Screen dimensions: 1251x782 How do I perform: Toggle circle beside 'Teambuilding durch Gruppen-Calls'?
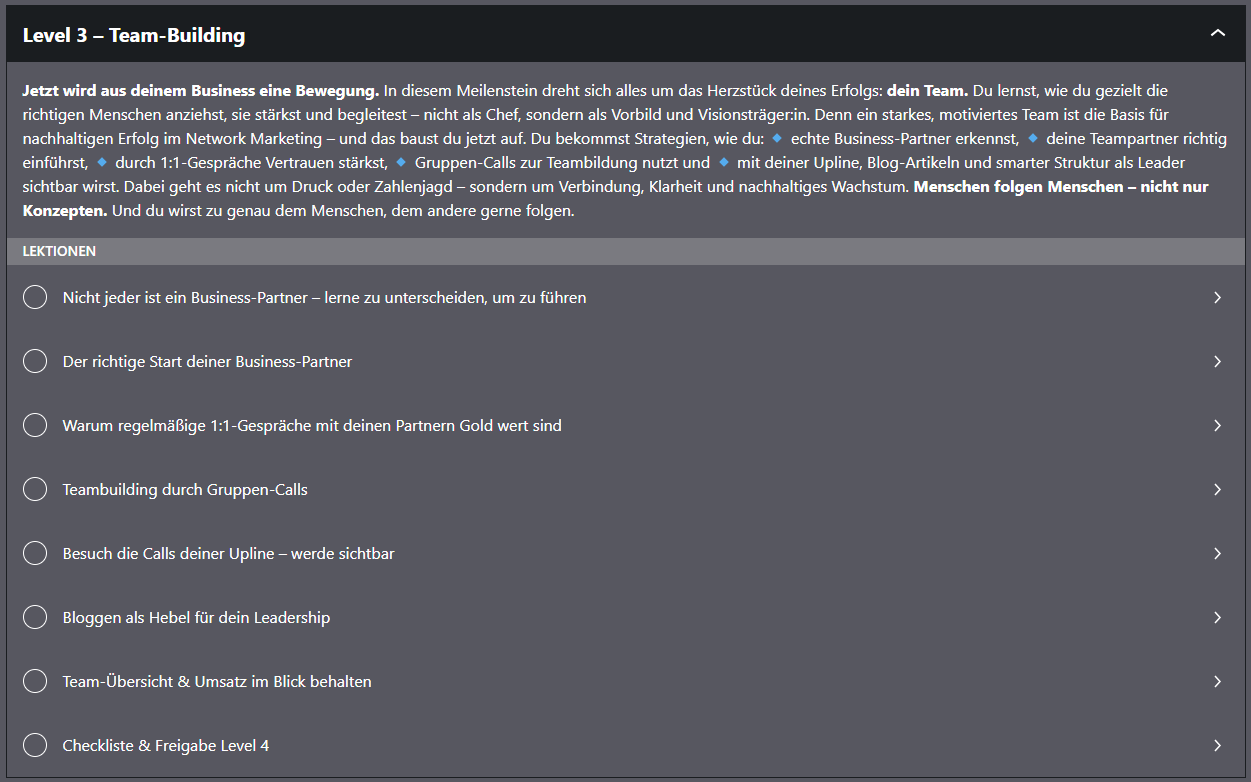click(35, 489)
